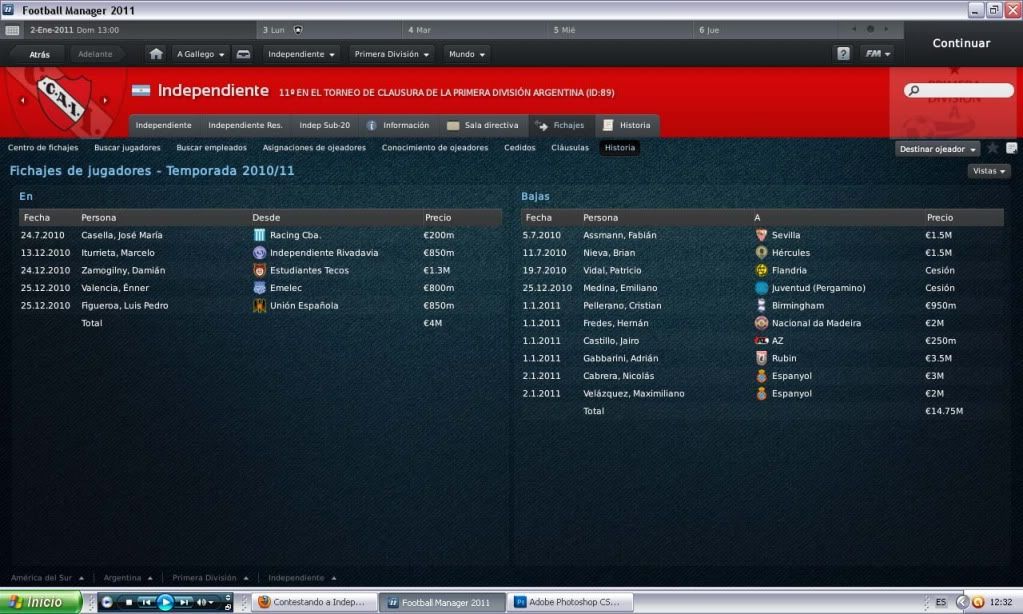Open the Nacional da Madeira club badge
This screenshot has height=614, width=1023.
761,323
